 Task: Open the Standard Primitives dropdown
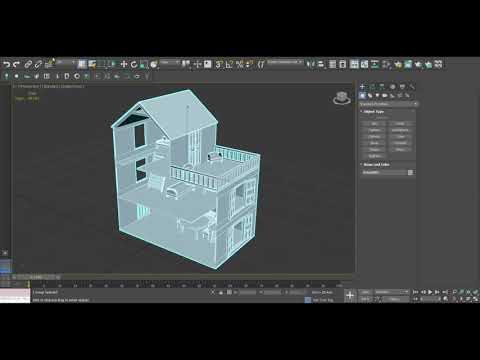click(388, 104)
